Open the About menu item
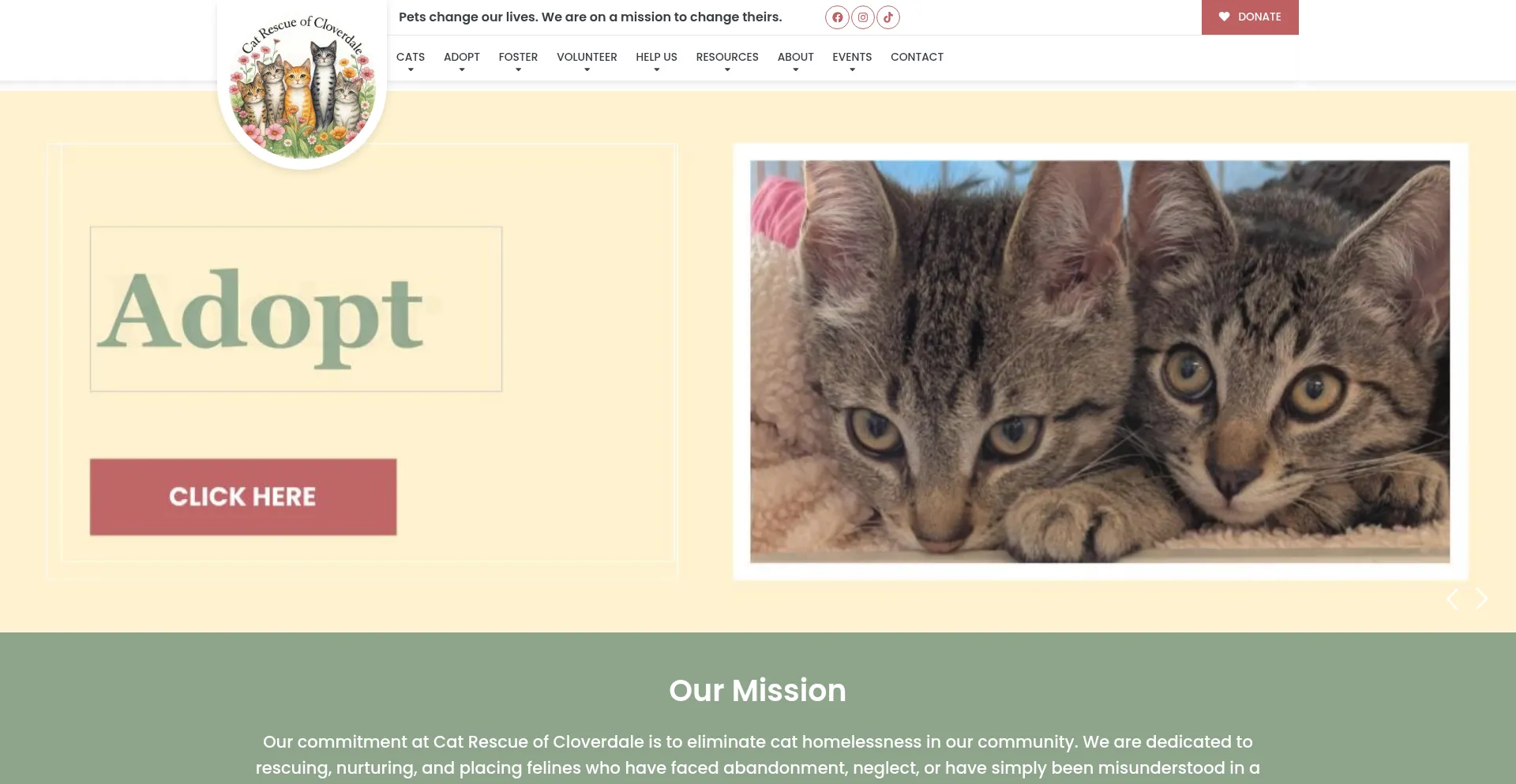Image resolution: width=1516 pixels, height=784 pixels. 795,61
